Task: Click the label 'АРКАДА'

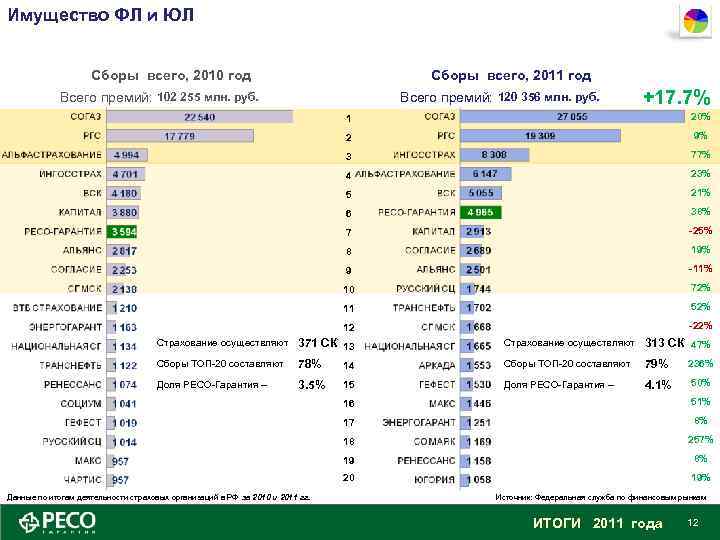Action: [x=437, y=366]
